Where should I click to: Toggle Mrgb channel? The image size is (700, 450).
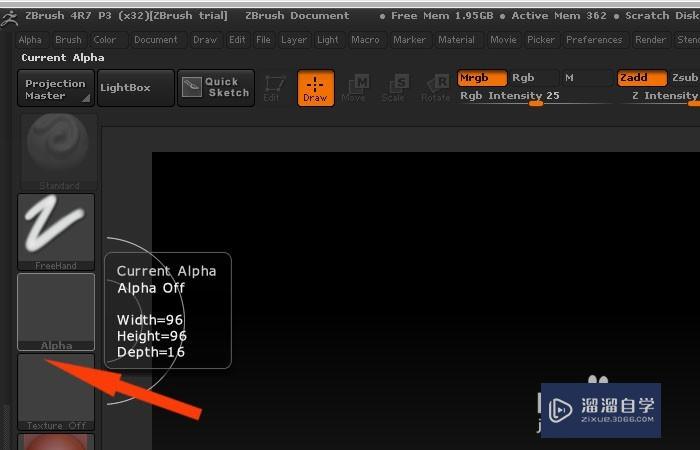point(482,78)
